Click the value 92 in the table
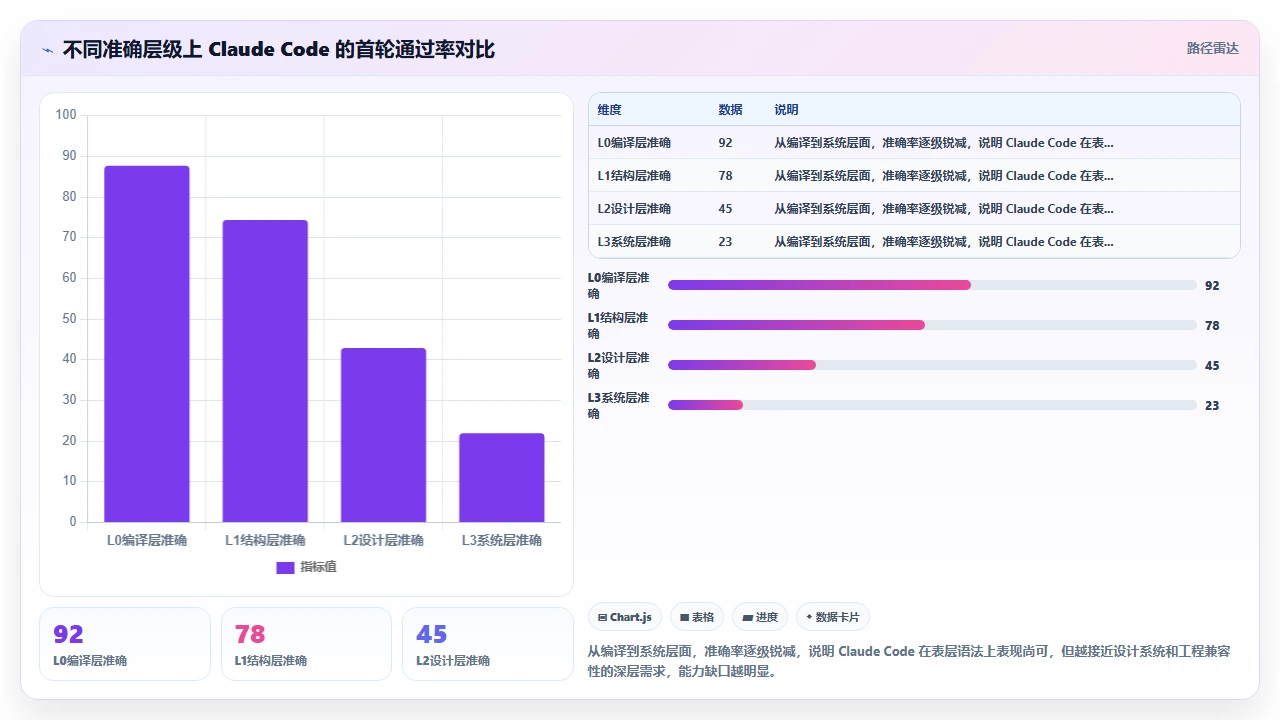Viewport: 1280px width, 720px height. coord(725,143)
